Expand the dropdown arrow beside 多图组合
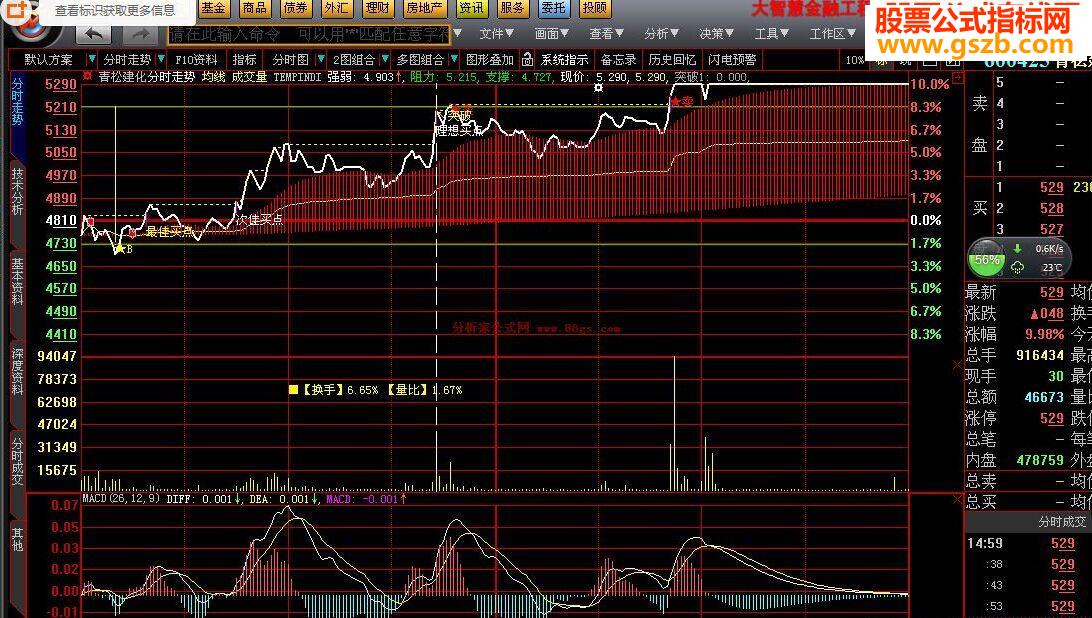1092x618 pixels. [455, 59]
